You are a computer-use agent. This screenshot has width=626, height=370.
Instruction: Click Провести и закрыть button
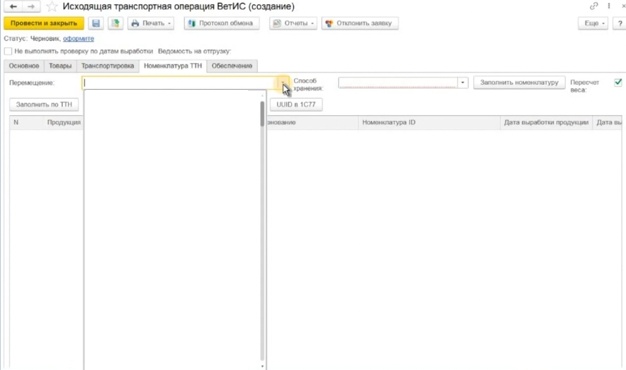(44, 23)
